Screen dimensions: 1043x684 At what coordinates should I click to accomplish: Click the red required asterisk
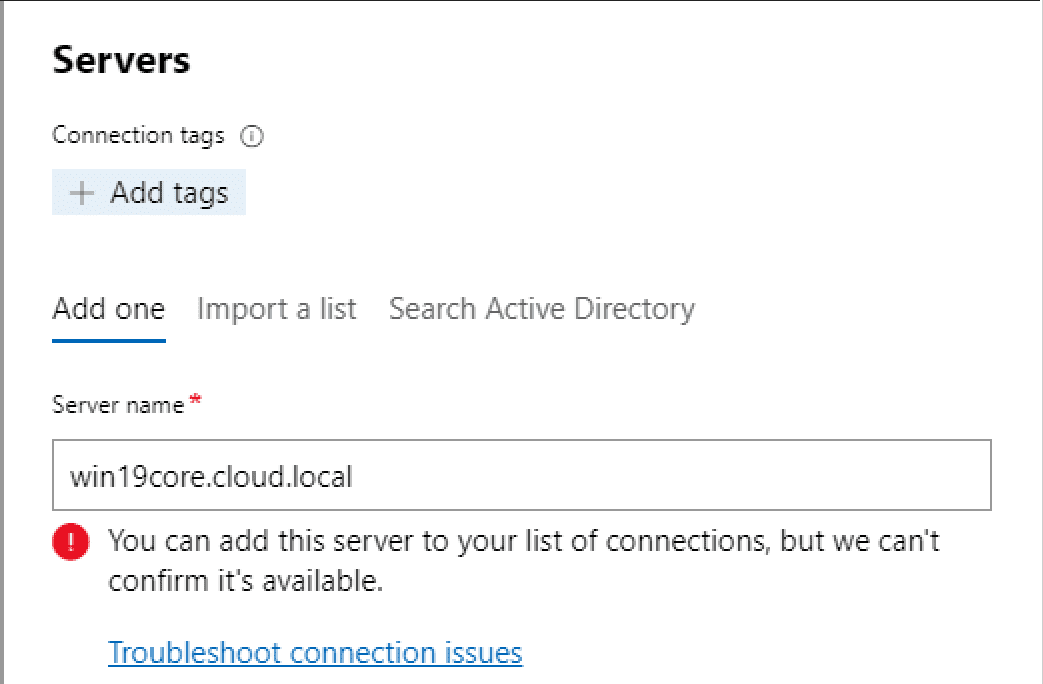[x=195, y=402]
